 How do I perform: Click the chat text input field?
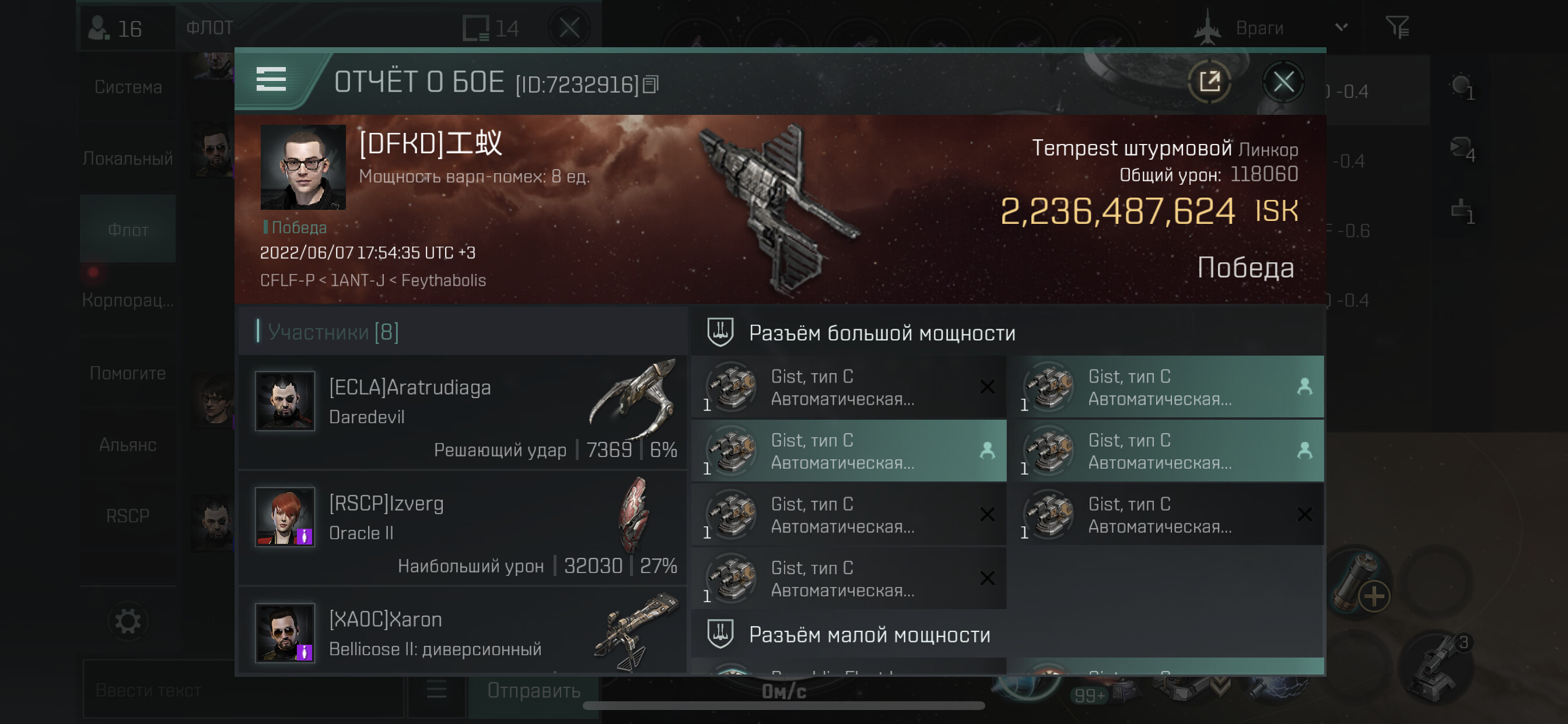(243, 691)
